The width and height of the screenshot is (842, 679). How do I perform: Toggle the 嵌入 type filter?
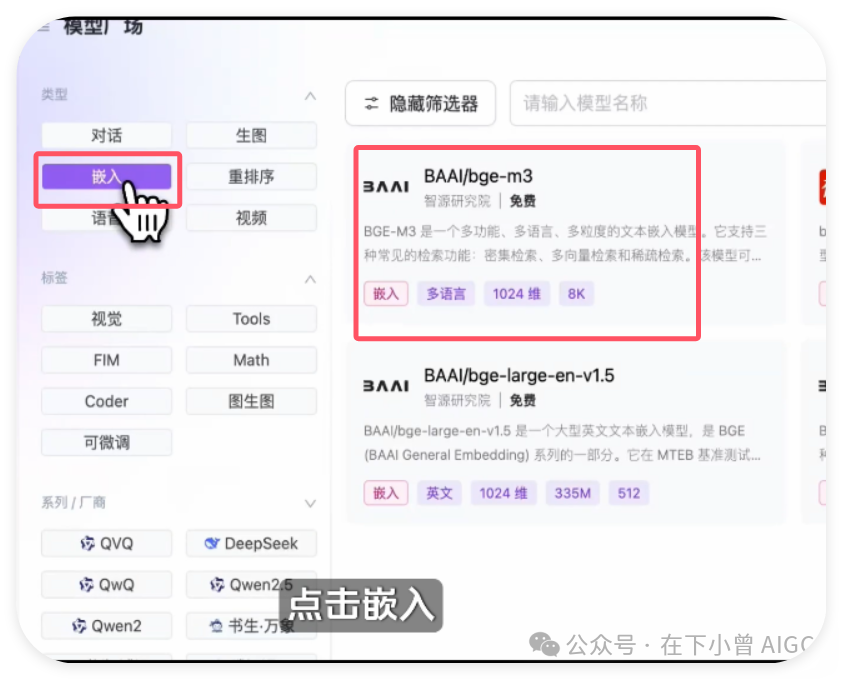click(x=106, y=177)
